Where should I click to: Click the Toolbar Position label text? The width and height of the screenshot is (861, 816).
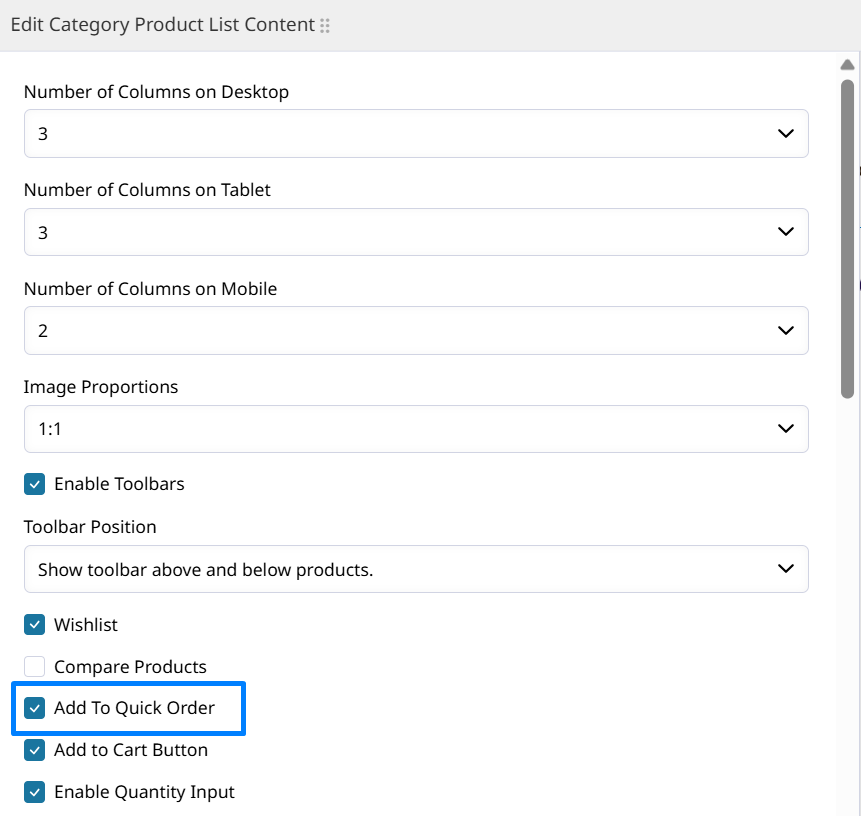coord(90,527)
